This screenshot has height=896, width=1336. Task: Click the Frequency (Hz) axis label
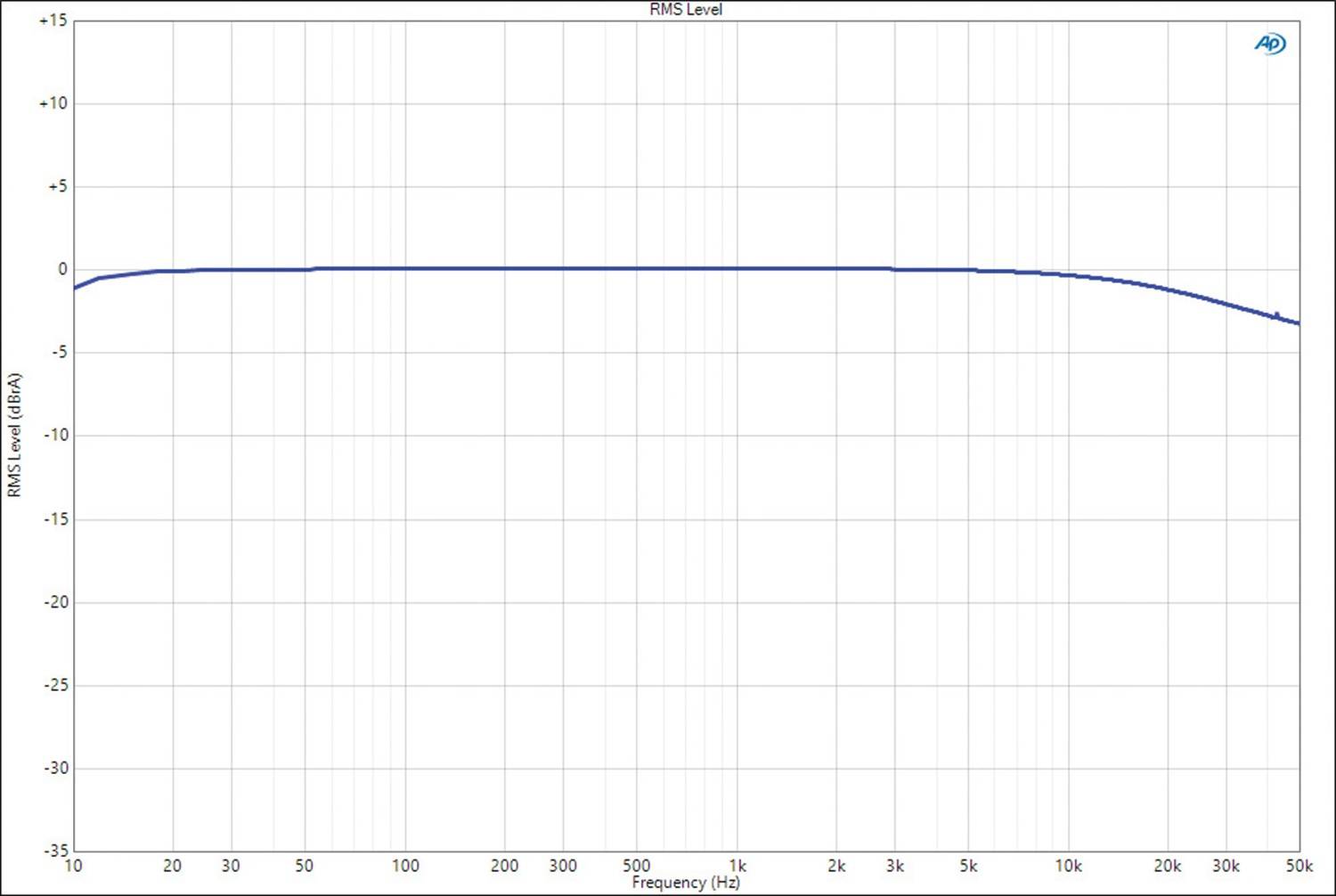click(686, 883)
